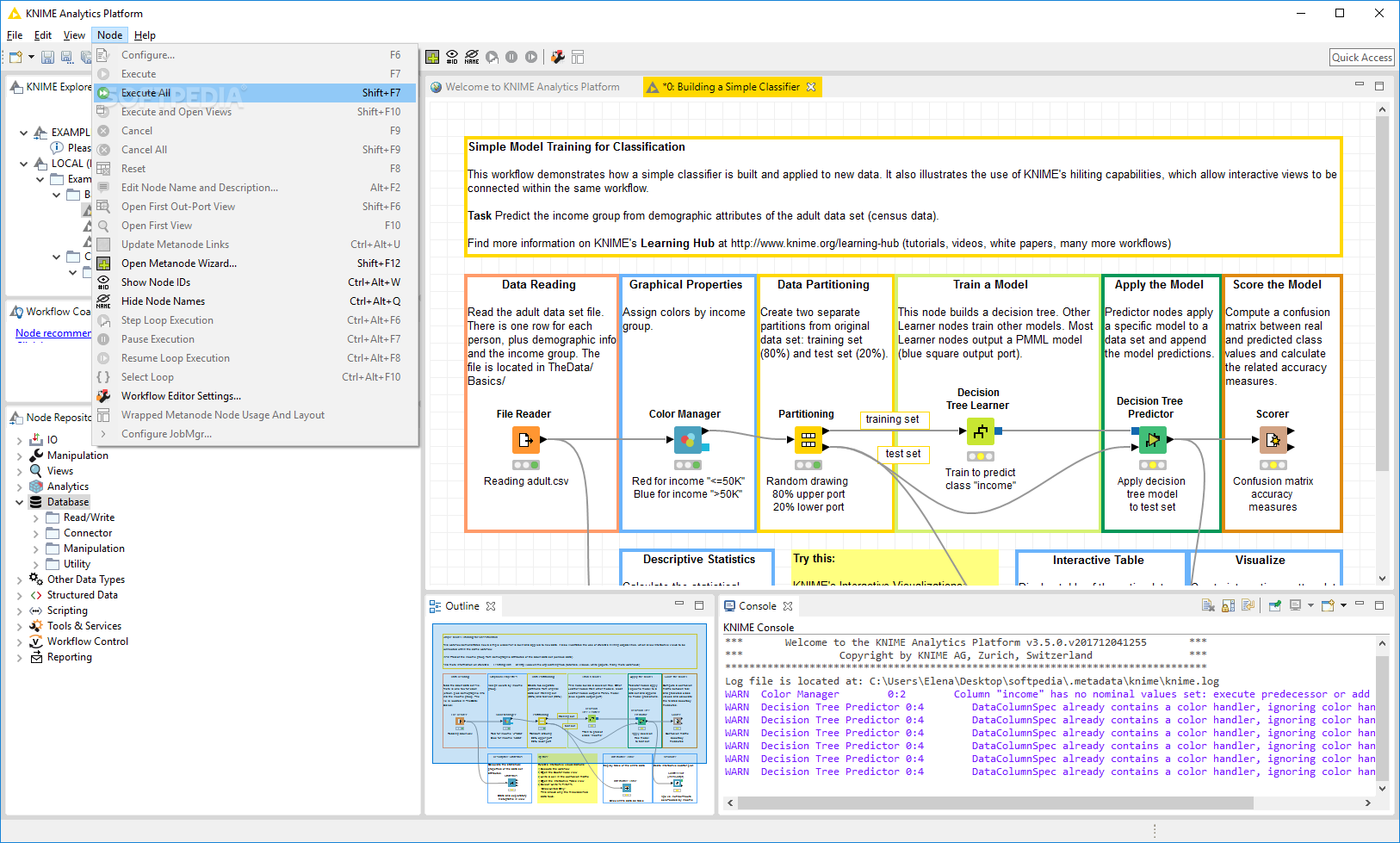The height and width of the screenshot is (843, 1400).
Task: Expand the Manipulation category at the top level
Action: click(19, 456)
